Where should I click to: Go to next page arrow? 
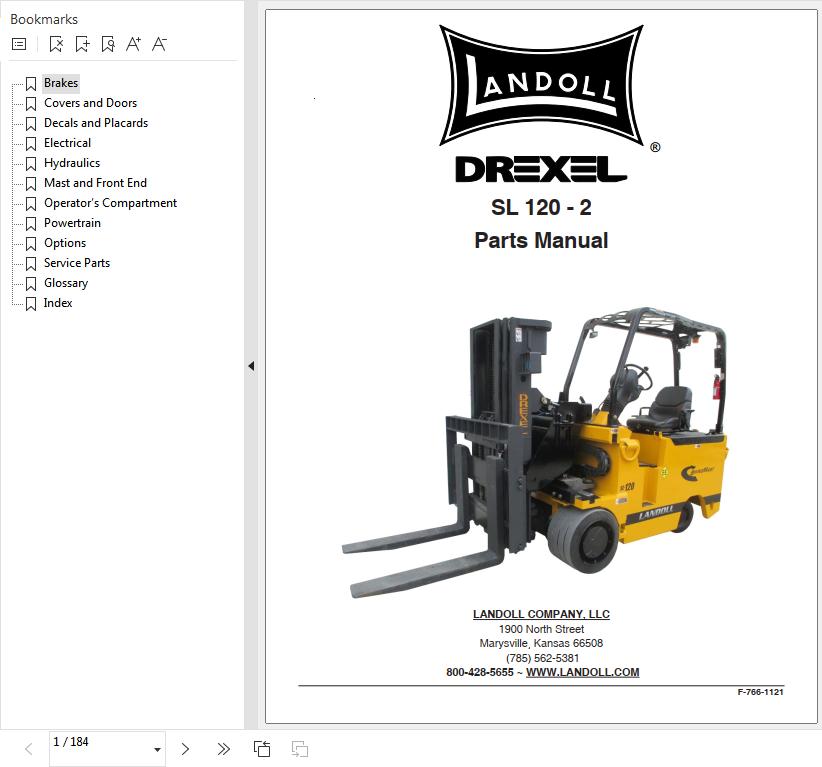(x=185, y=749)
